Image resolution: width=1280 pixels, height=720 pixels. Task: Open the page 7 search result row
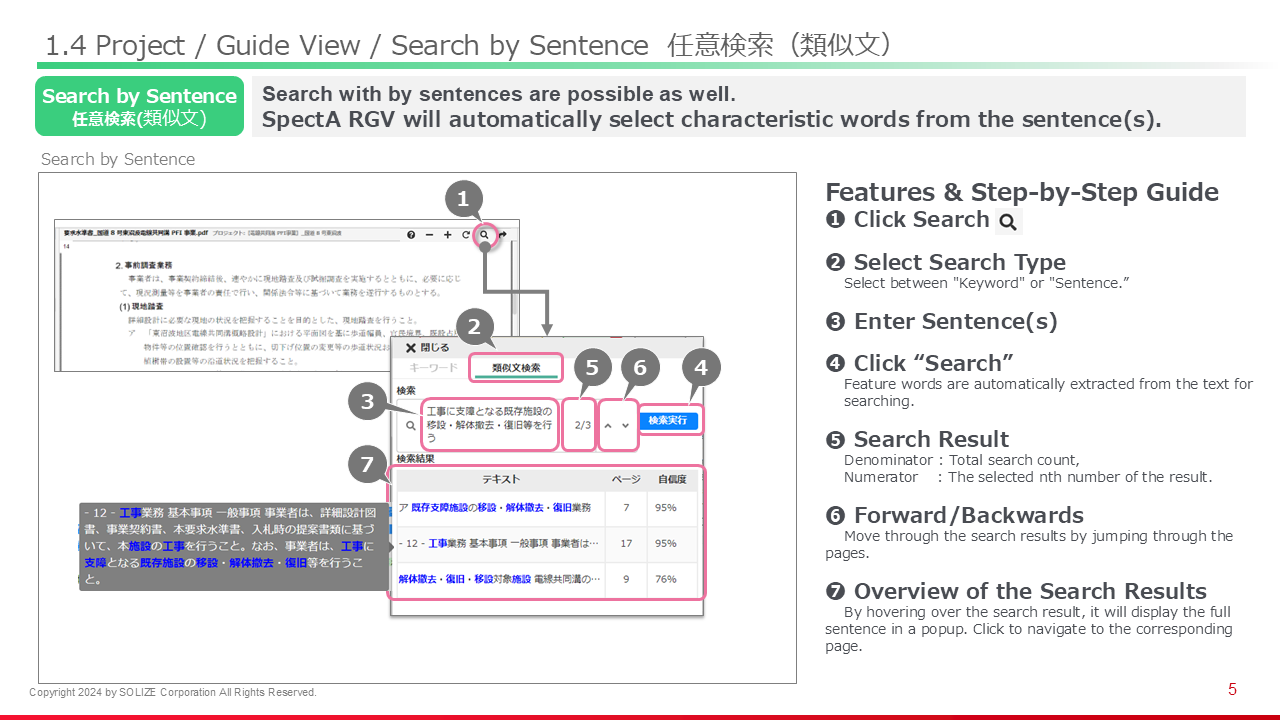pos(548,508)
